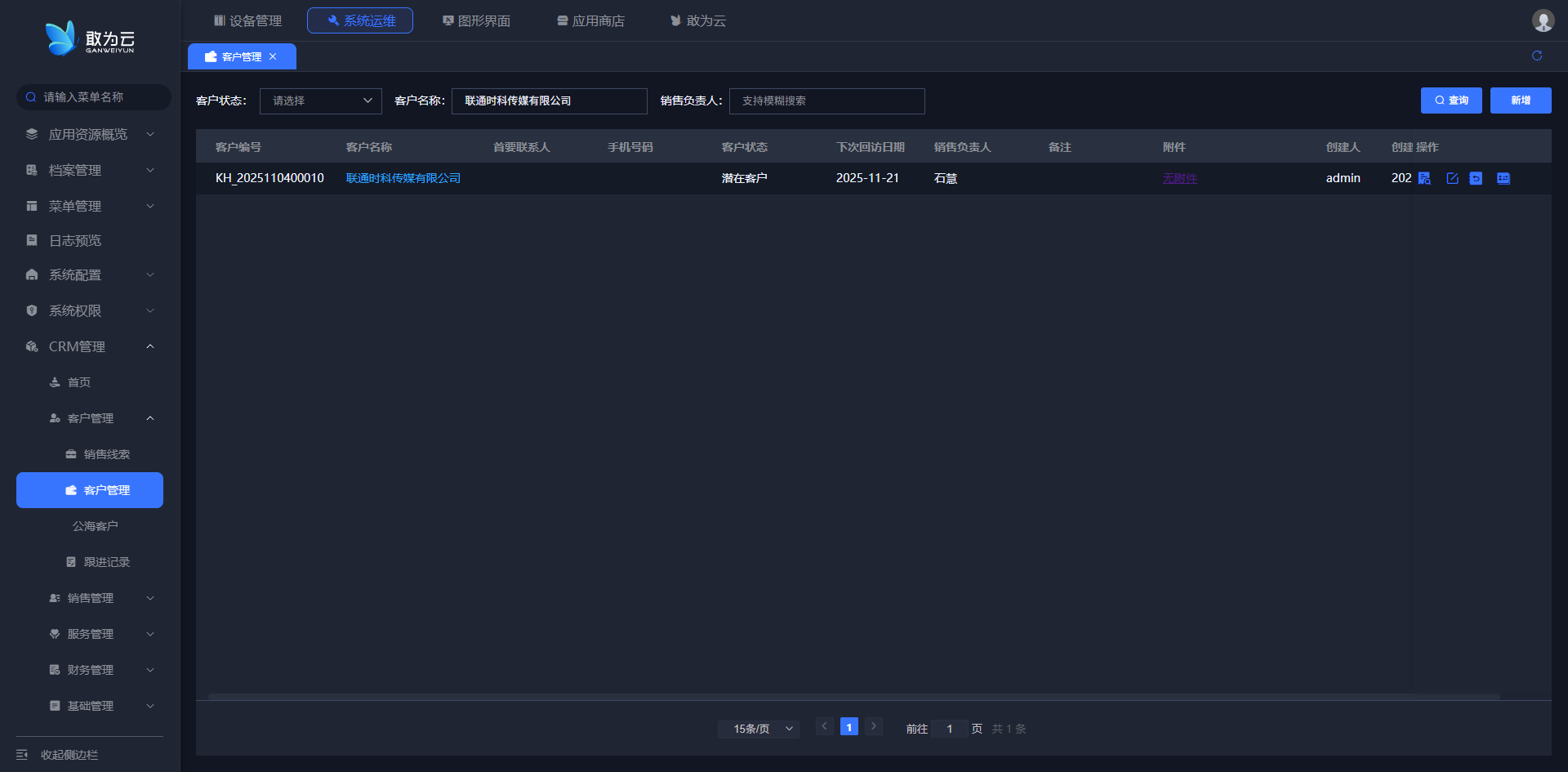
Task: Expand the 财务管理 chevron
Action: click(150, 670)
